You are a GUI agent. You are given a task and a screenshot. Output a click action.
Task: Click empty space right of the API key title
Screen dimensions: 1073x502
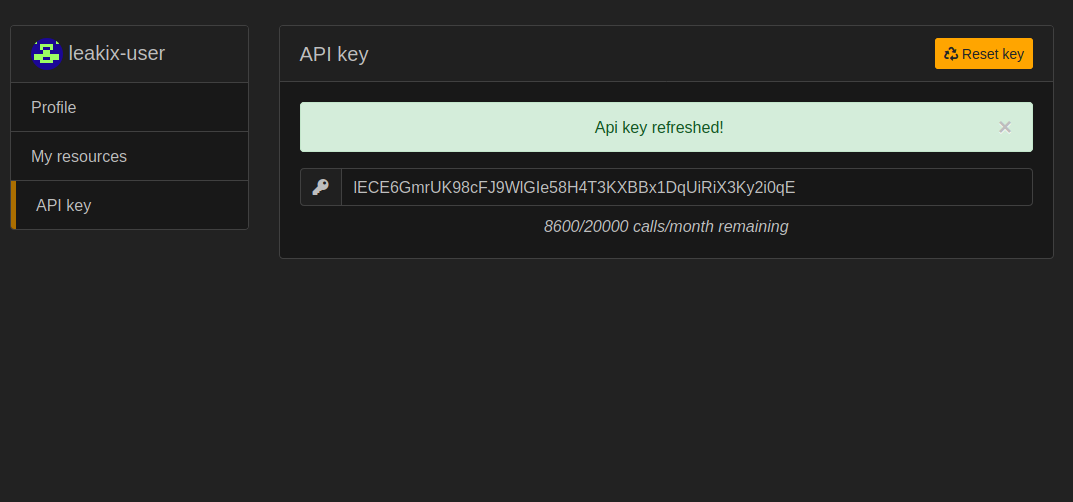(x=650, y=54)
